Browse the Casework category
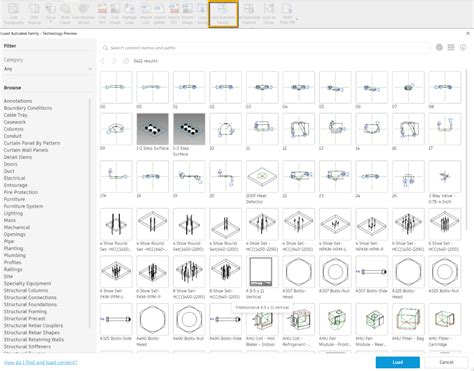 15,122
